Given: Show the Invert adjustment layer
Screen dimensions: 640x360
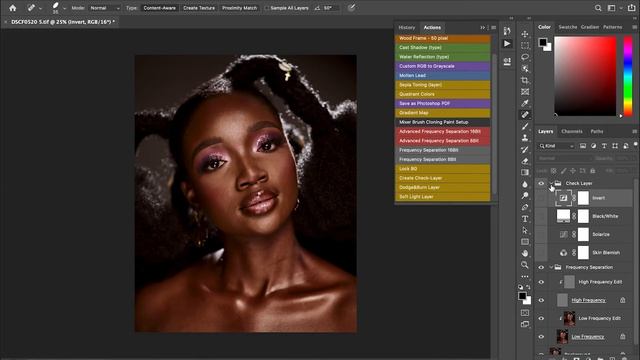Looking at the screenshot, I should [541, 198].
